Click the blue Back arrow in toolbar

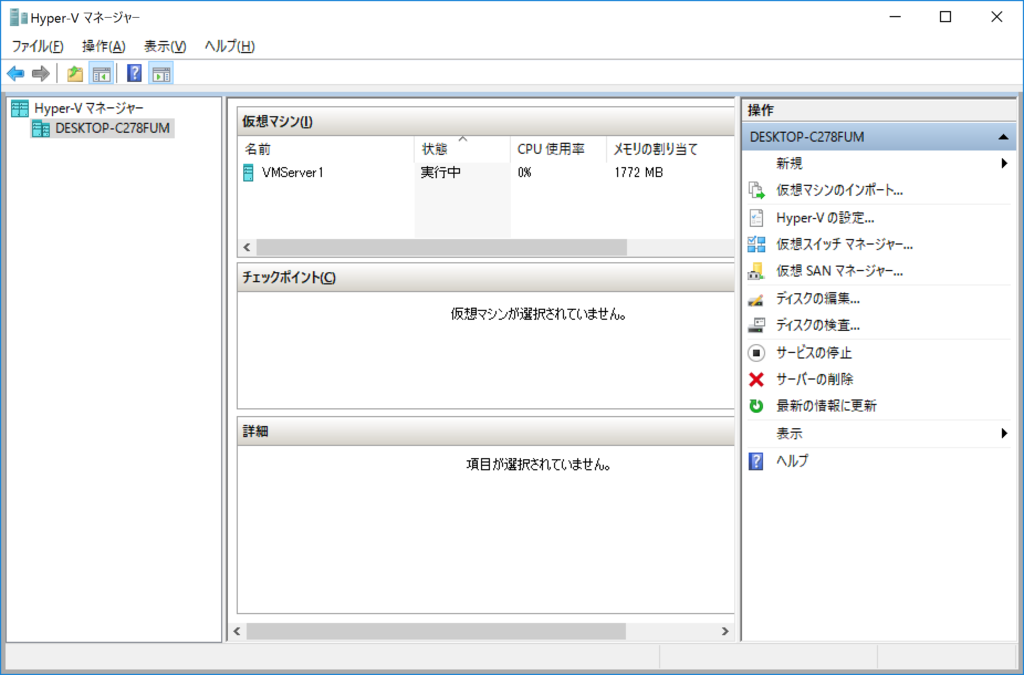[16, 74]
